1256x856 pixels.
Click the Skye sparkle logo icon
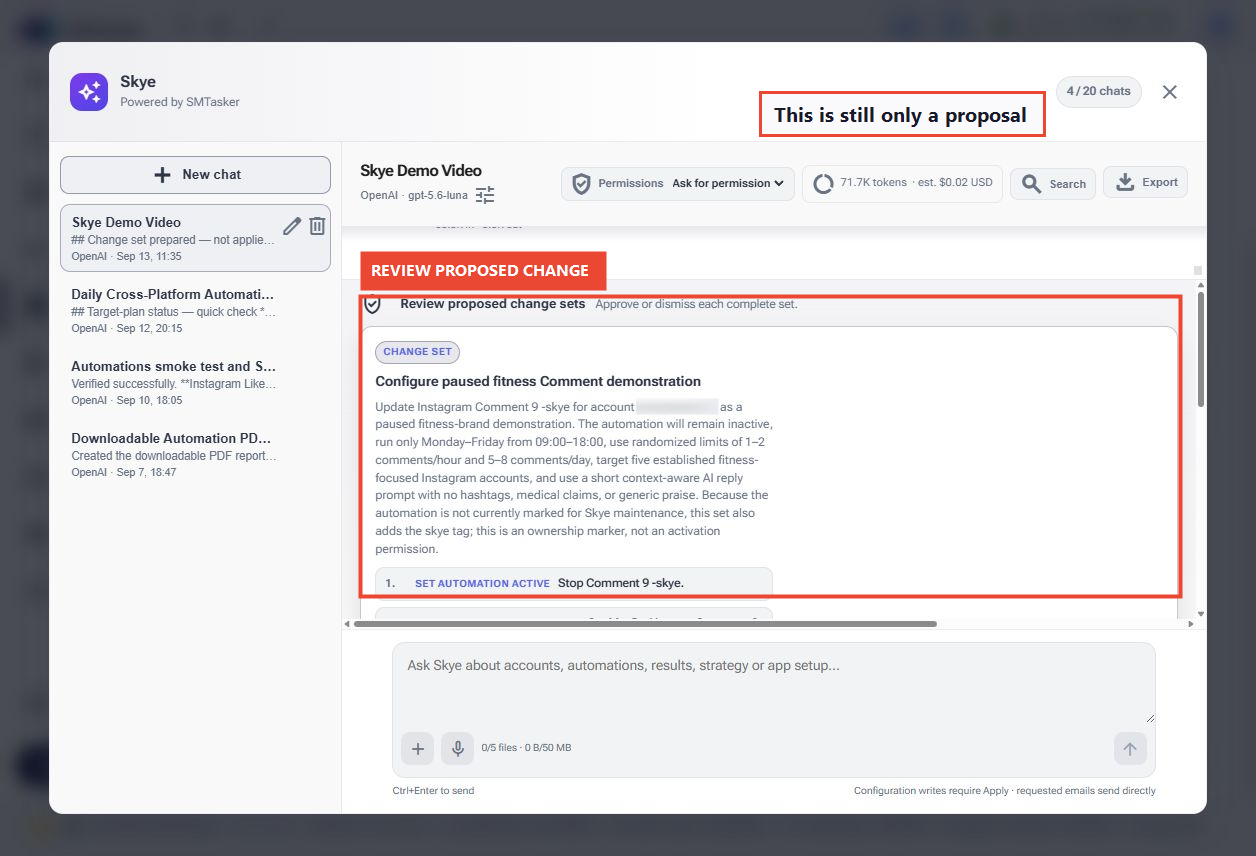89,92
